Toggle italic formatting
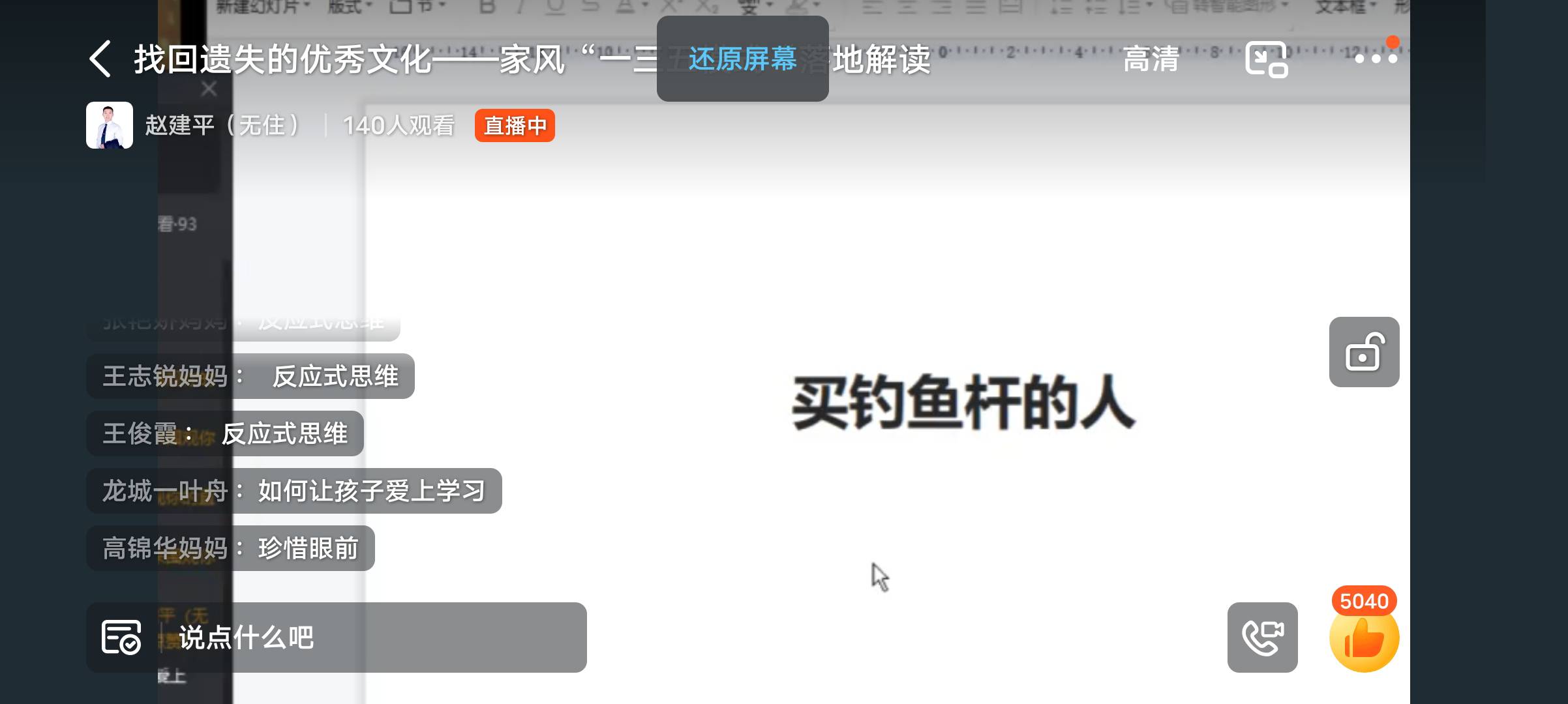The image size is (1568, 704). pyautogui.click(x=520, y=7)
